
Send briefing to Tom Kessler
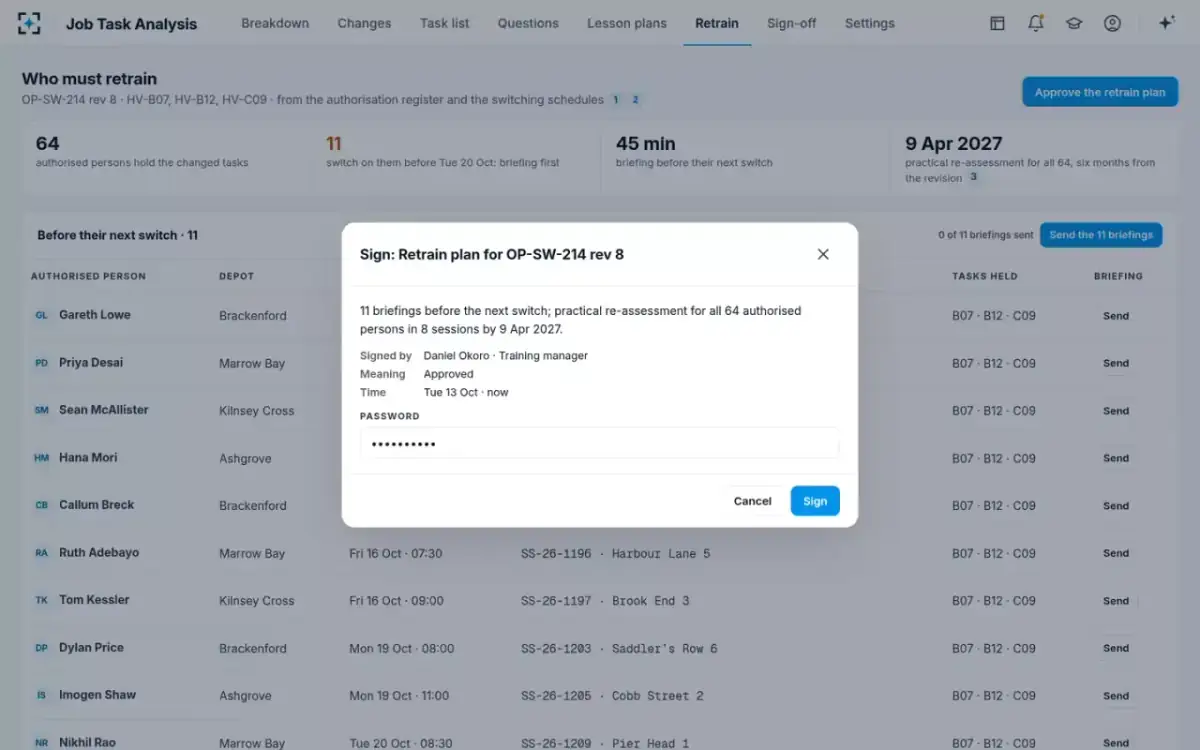tap(1116, 601)
